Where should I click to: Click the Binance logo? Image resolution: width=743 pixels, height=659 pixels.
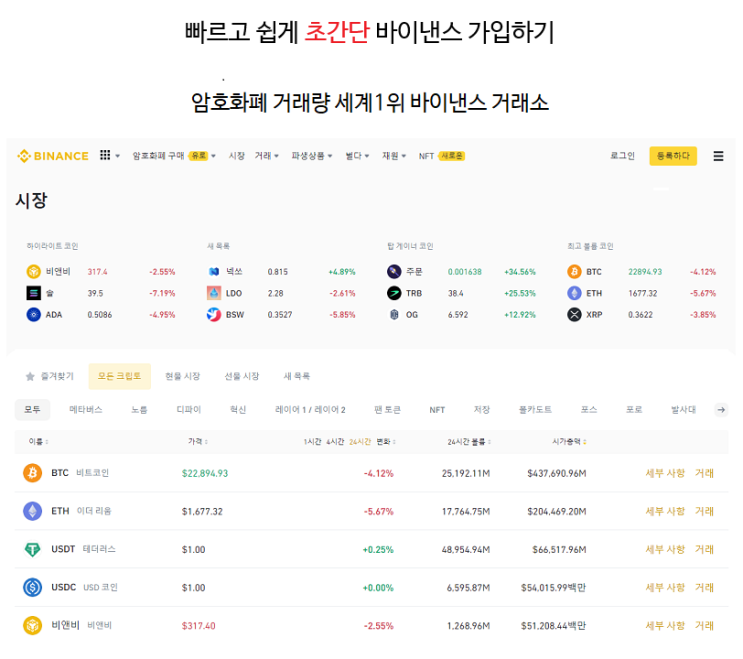coord(53,156)
